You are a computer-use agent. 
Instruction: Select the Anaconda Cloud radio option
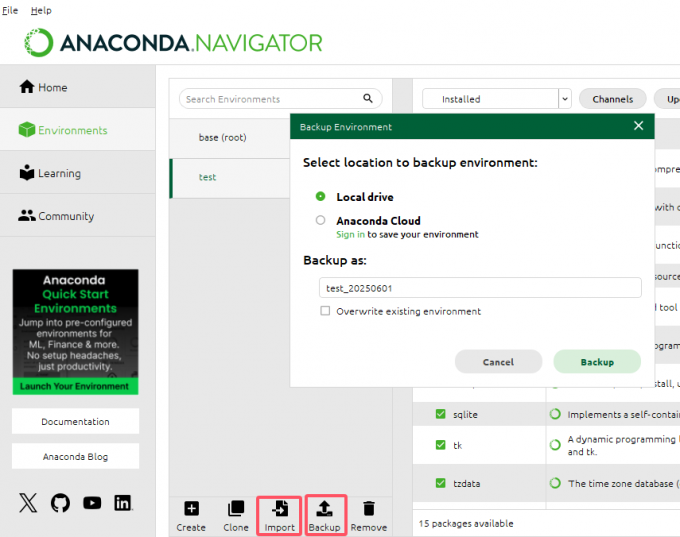click(x=320, y=220)
